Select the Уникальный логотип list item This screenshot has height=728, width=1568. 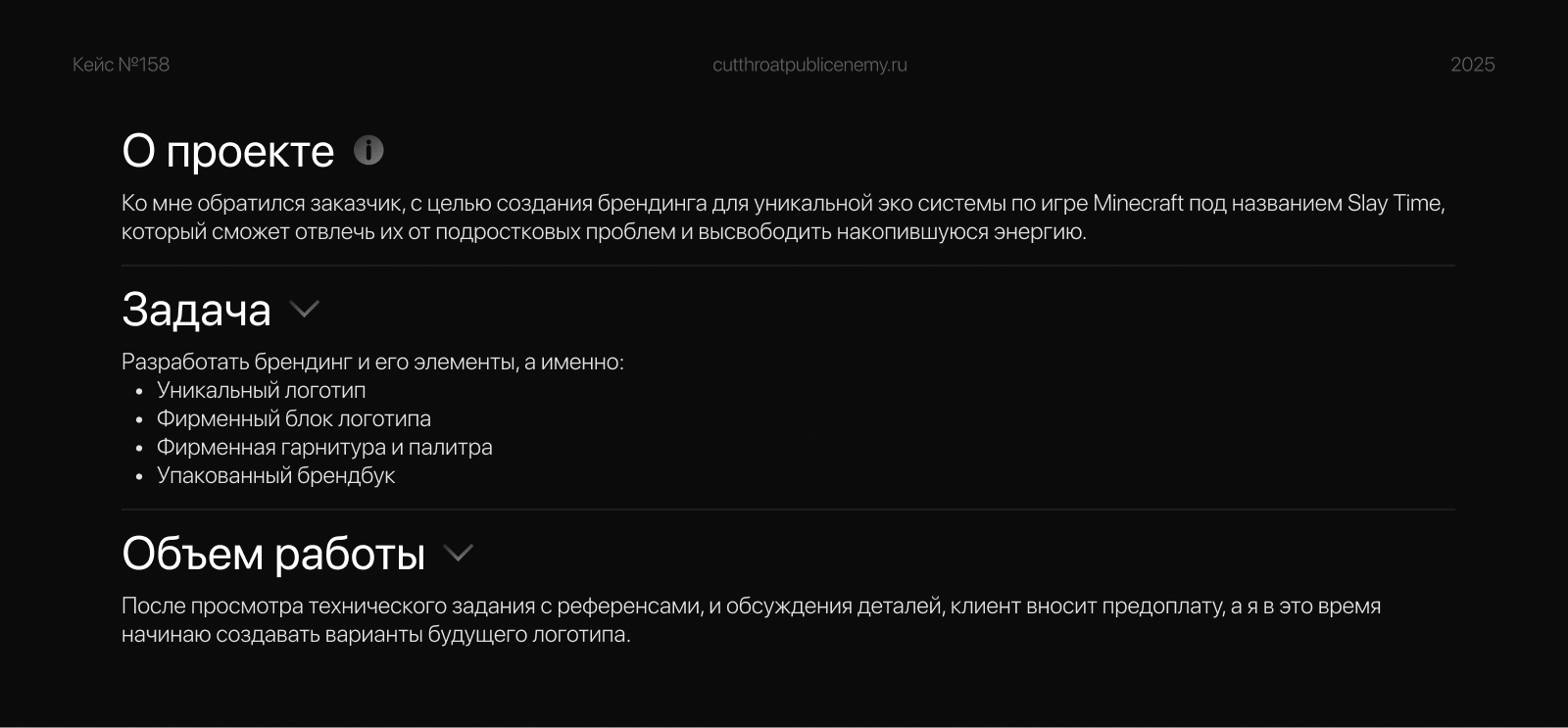tap(261, 390)
